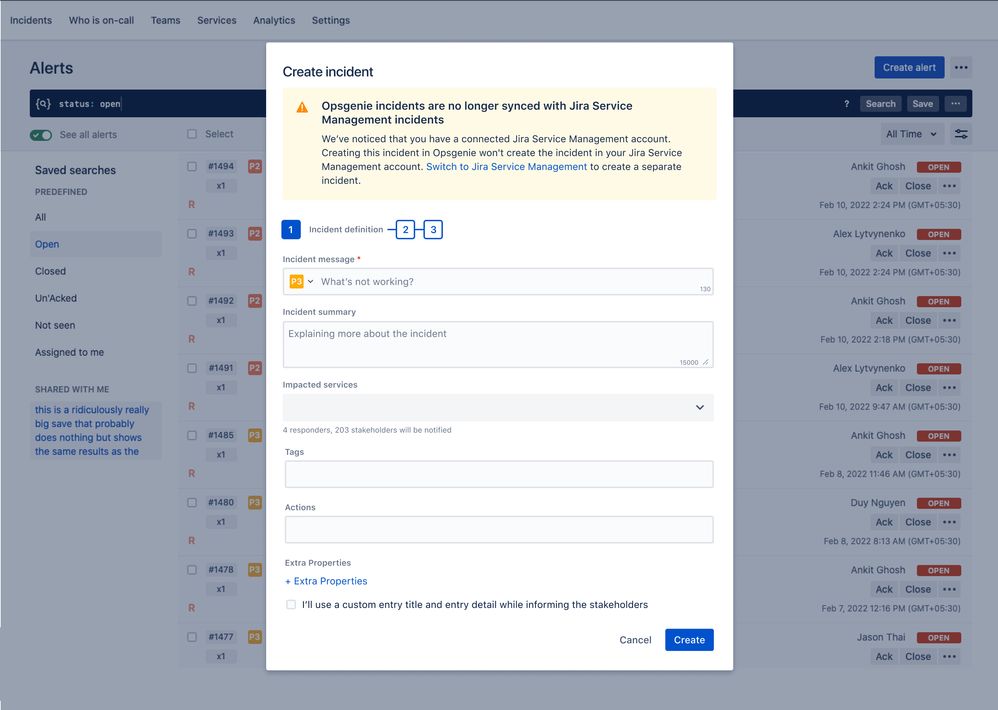Open more actions for Ankit Ghosh 2:18 PM alert
The height and width of the screenshot is (710, 998).
click(x=949, y=321)
